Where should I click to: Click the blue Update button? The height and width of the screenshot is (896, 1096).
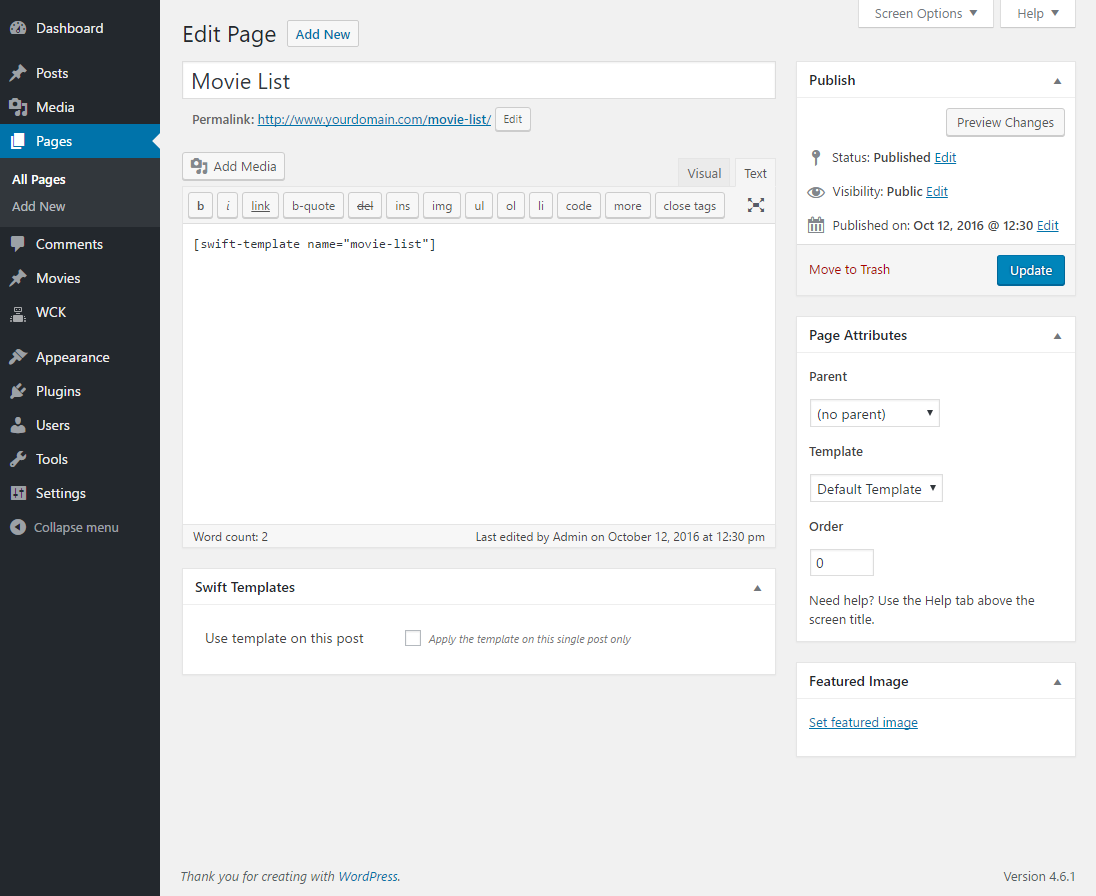tap(1030, 270)
